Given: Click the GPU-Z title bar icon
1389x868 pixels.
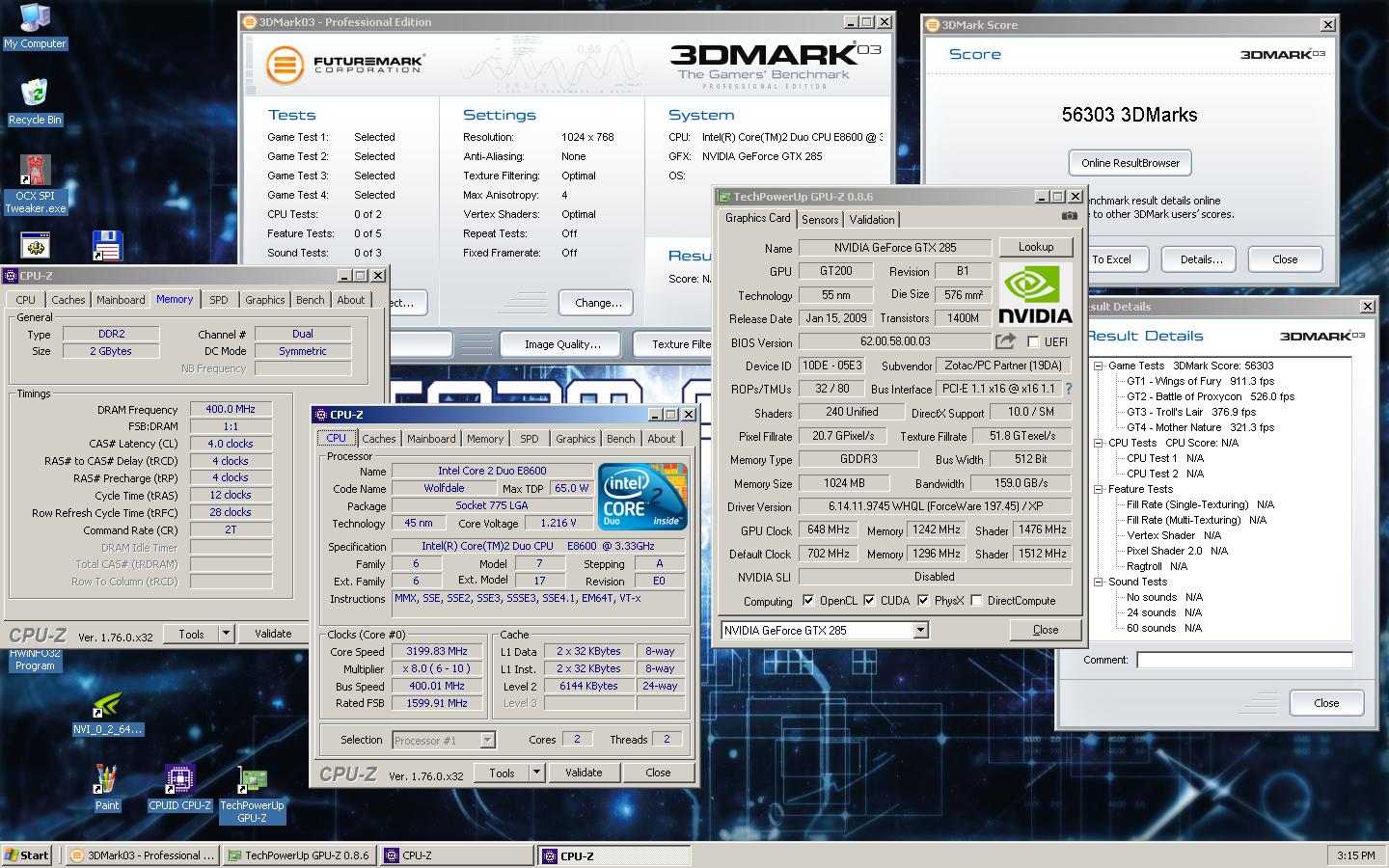Looking at the screenshot, I should [x=724, y=197].
